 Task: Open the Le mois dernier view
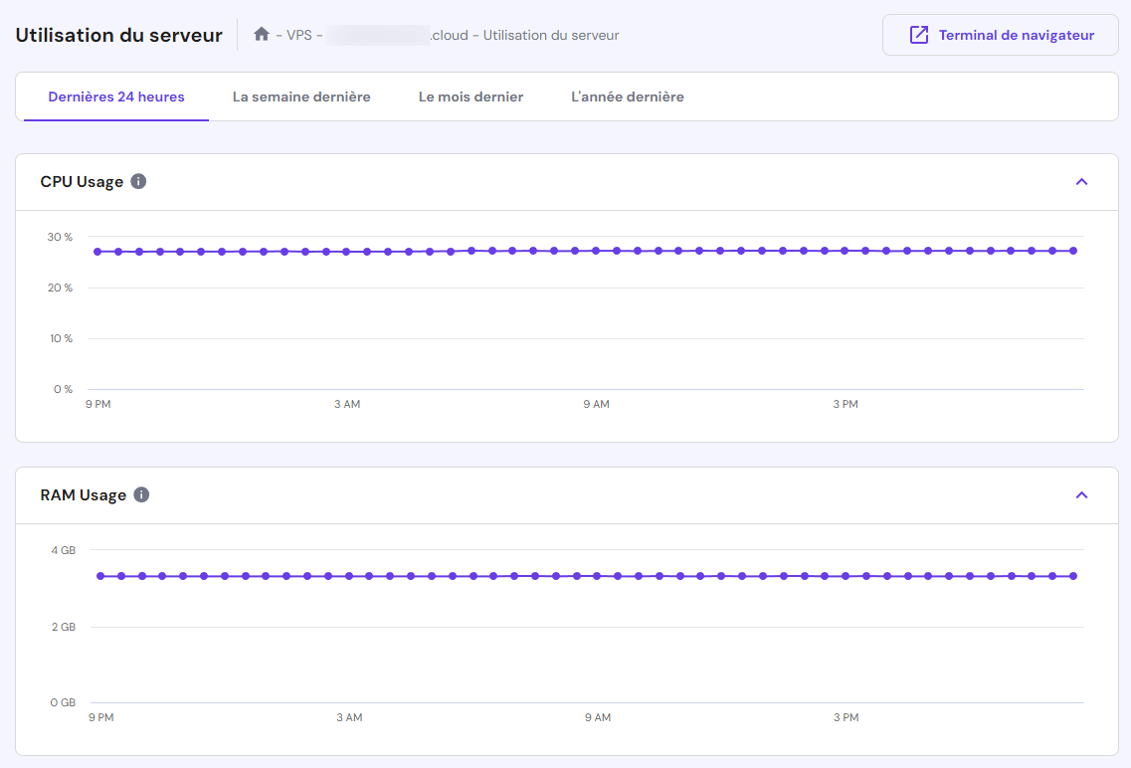470,97
